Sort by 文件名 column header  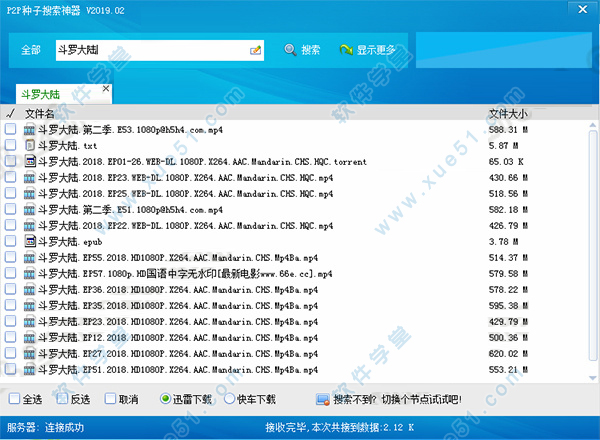39,114
